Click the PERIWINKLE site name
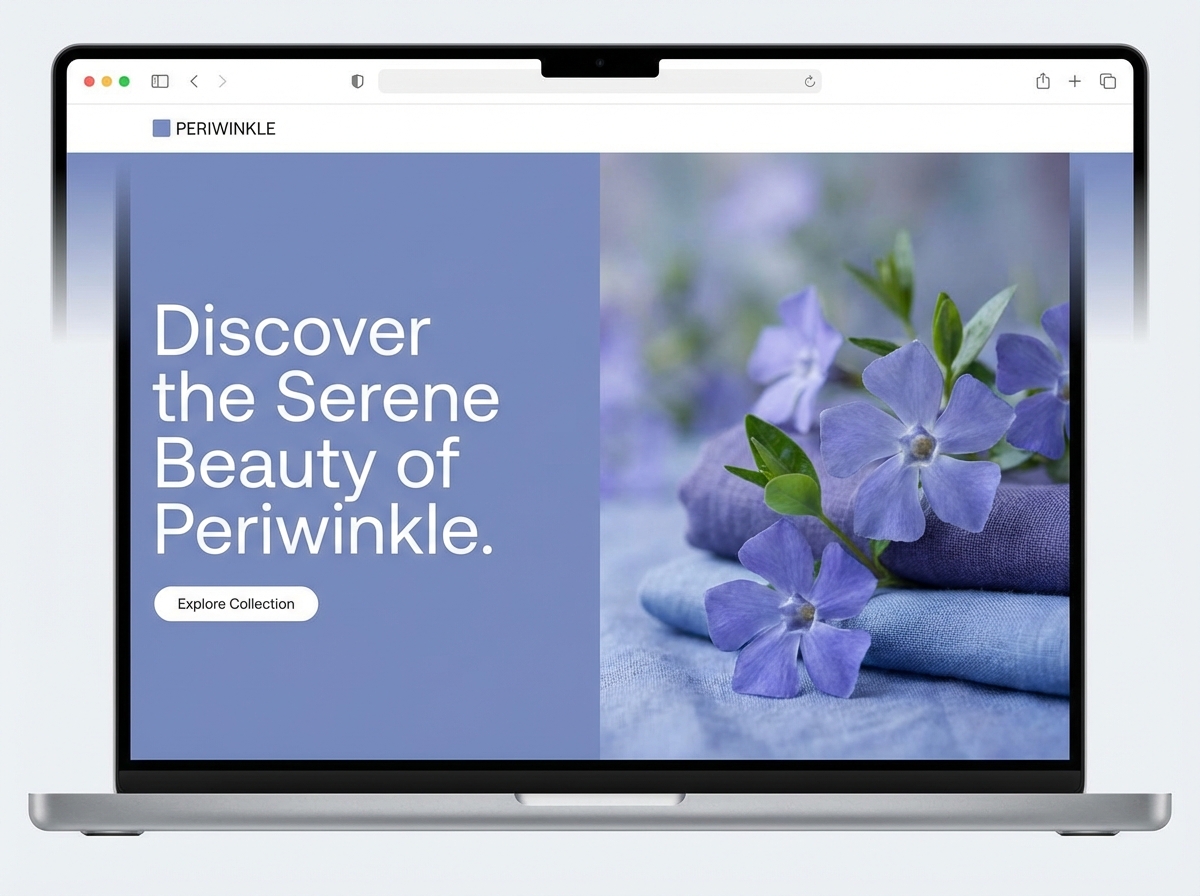The height and width of the screenshot is (896, 1200). point(225,128)
